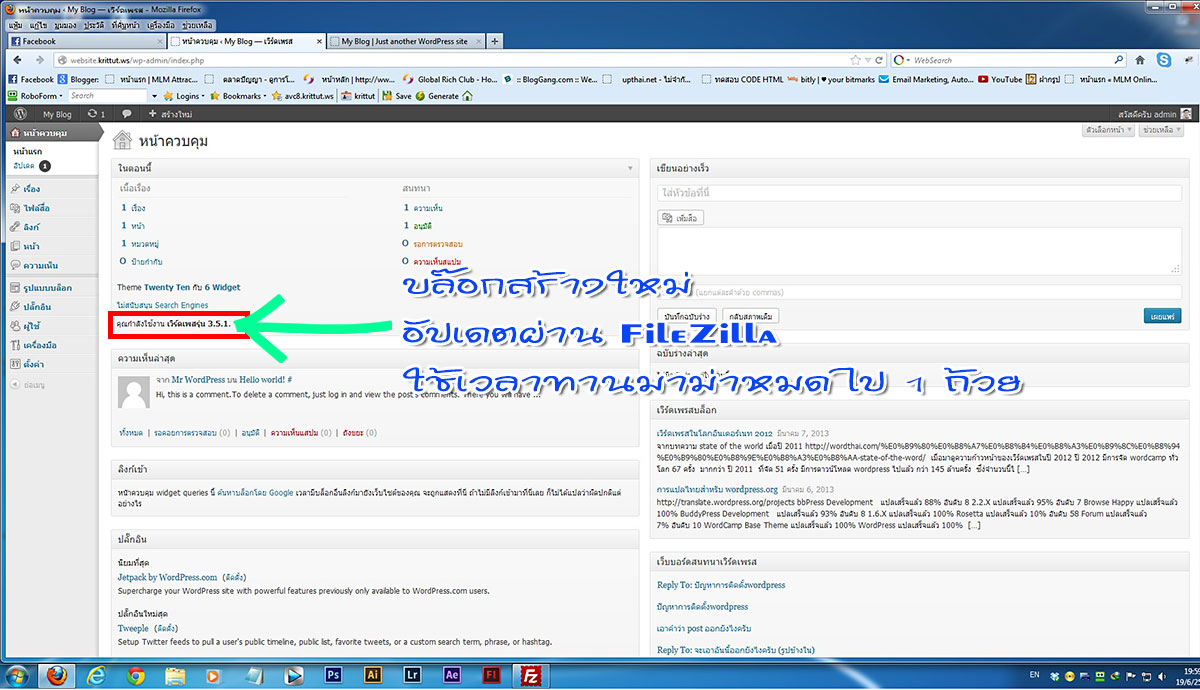Screen dimensions: 1200x690
Task: Click the QuickPress title input field
Action: [x=919, y=192]
